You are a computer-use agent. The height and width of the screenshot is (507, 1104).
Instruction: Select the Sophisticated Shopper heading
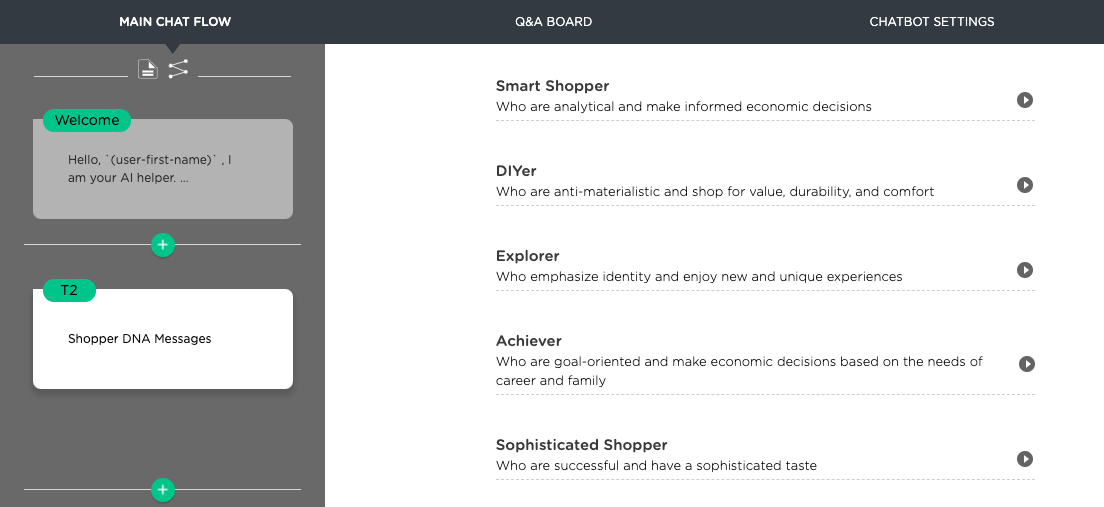coord(582,445)
